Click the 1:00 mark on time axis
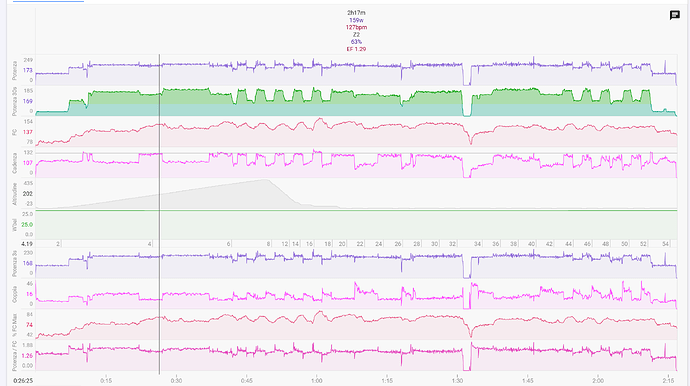The width and height of the screenshot is (690, 386). pyautogui.click(x=316, y=381)
